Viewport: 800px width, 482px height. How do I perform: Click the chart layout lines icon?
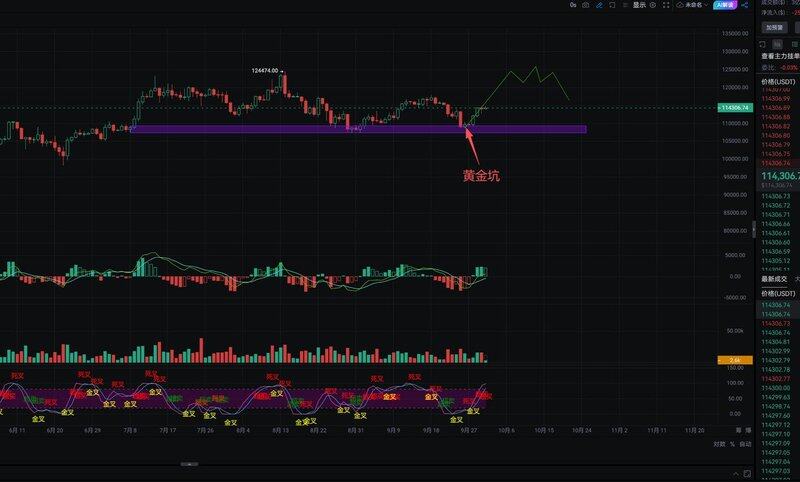[x=625, y=5]
